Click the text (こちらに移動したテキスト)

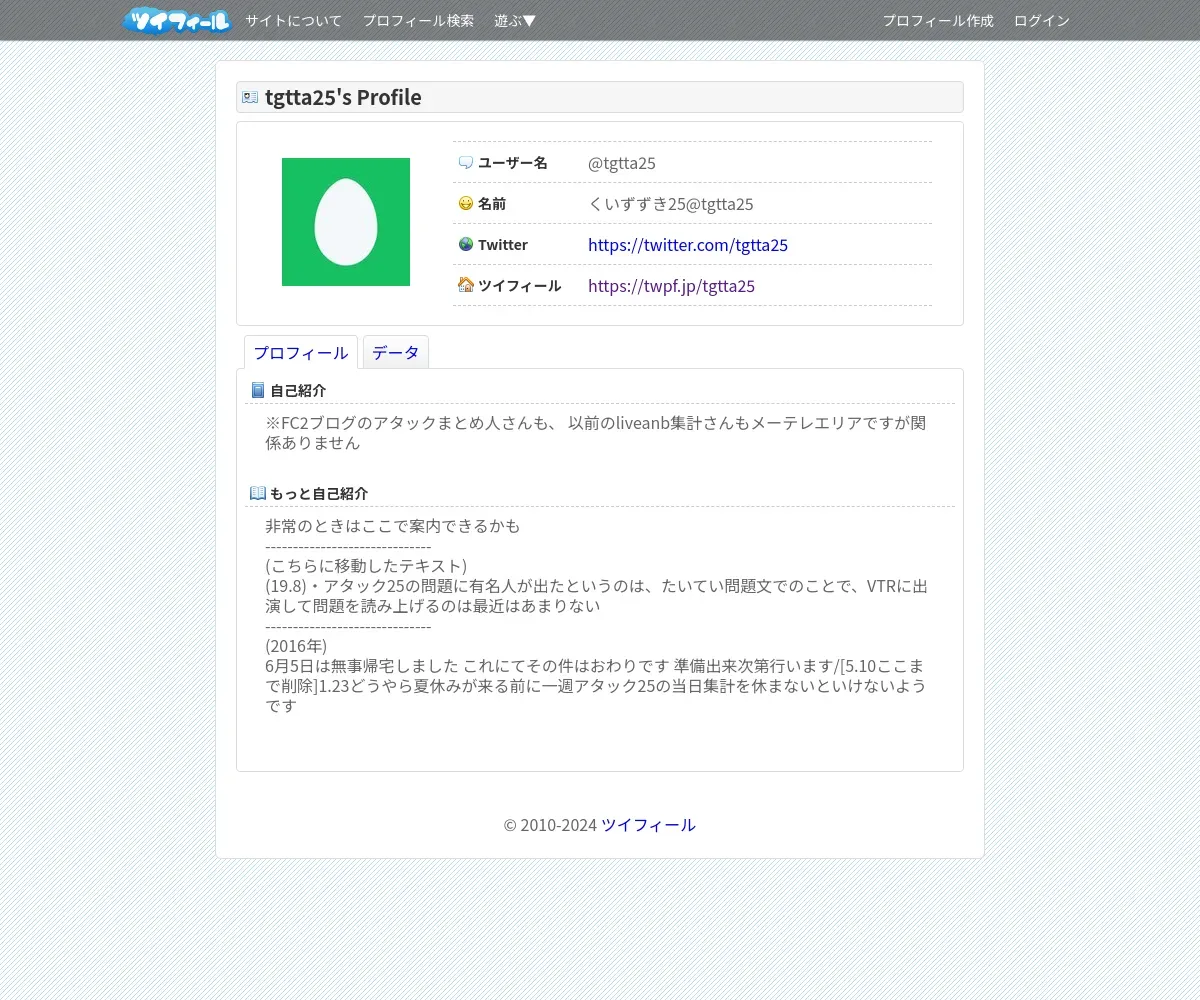pos(366,566)
